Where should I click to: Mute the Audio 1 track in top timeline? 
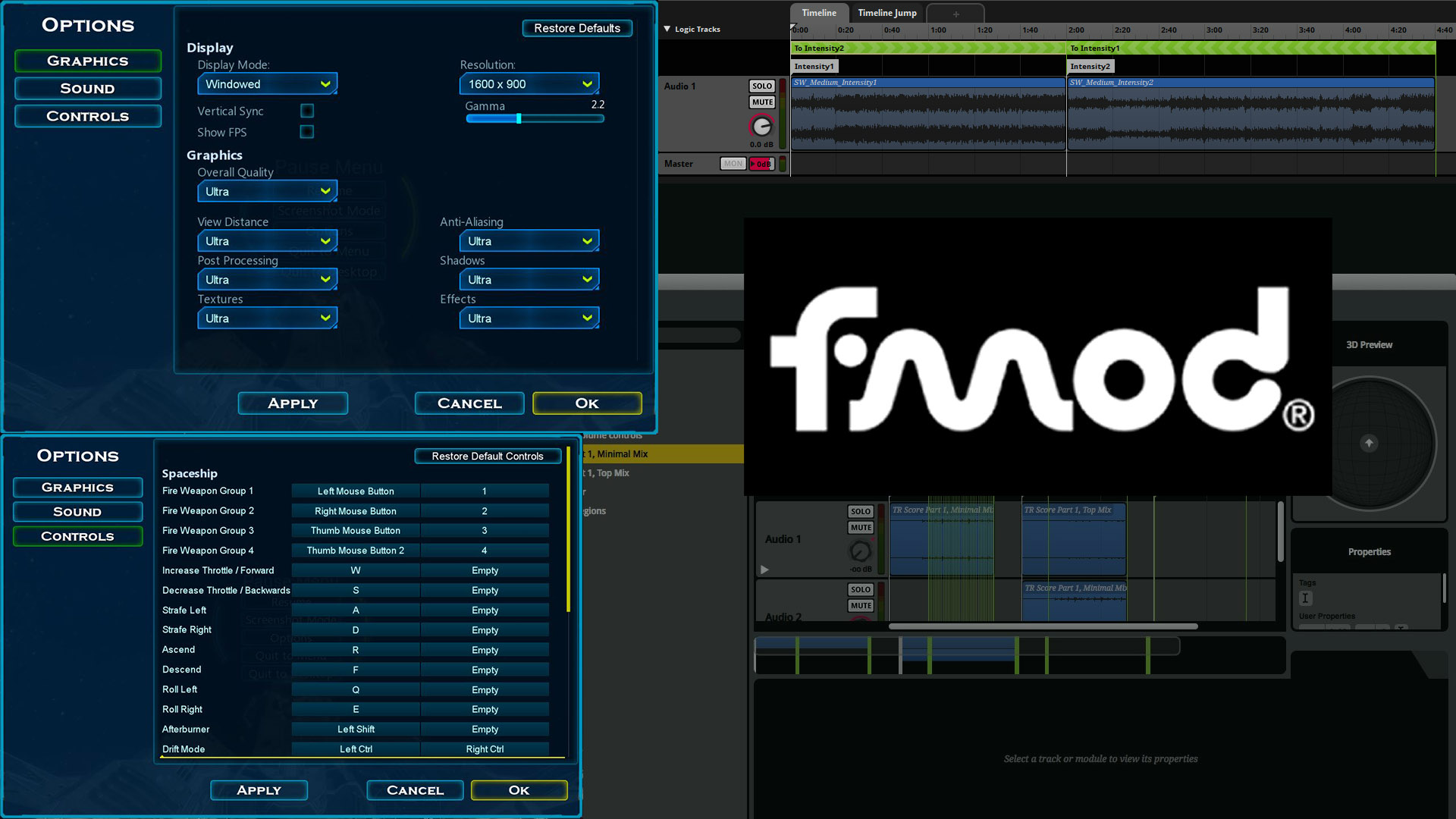click(762, 102)
